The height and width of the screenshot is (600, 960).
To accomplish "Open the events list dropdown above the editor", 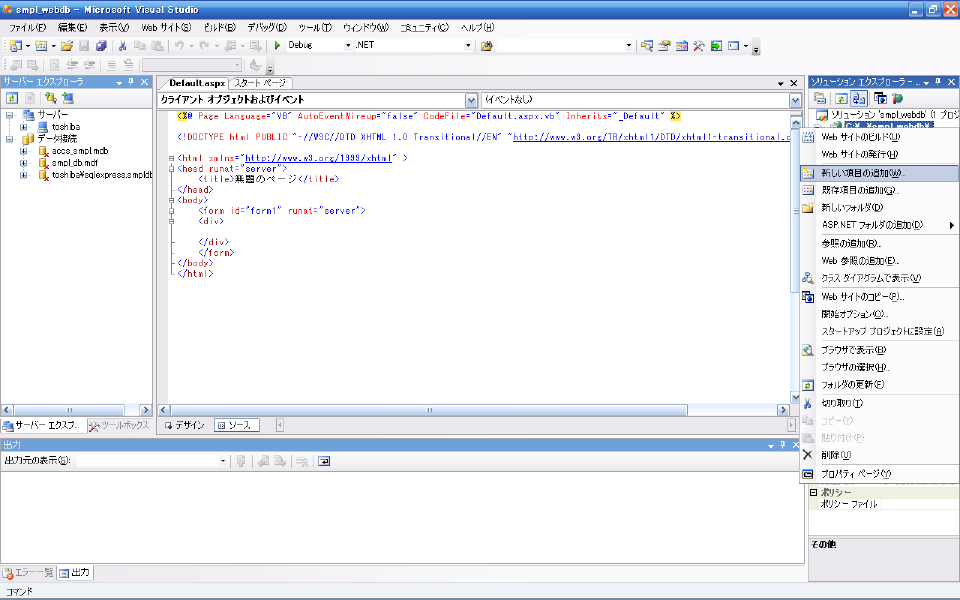I will 795,100.
